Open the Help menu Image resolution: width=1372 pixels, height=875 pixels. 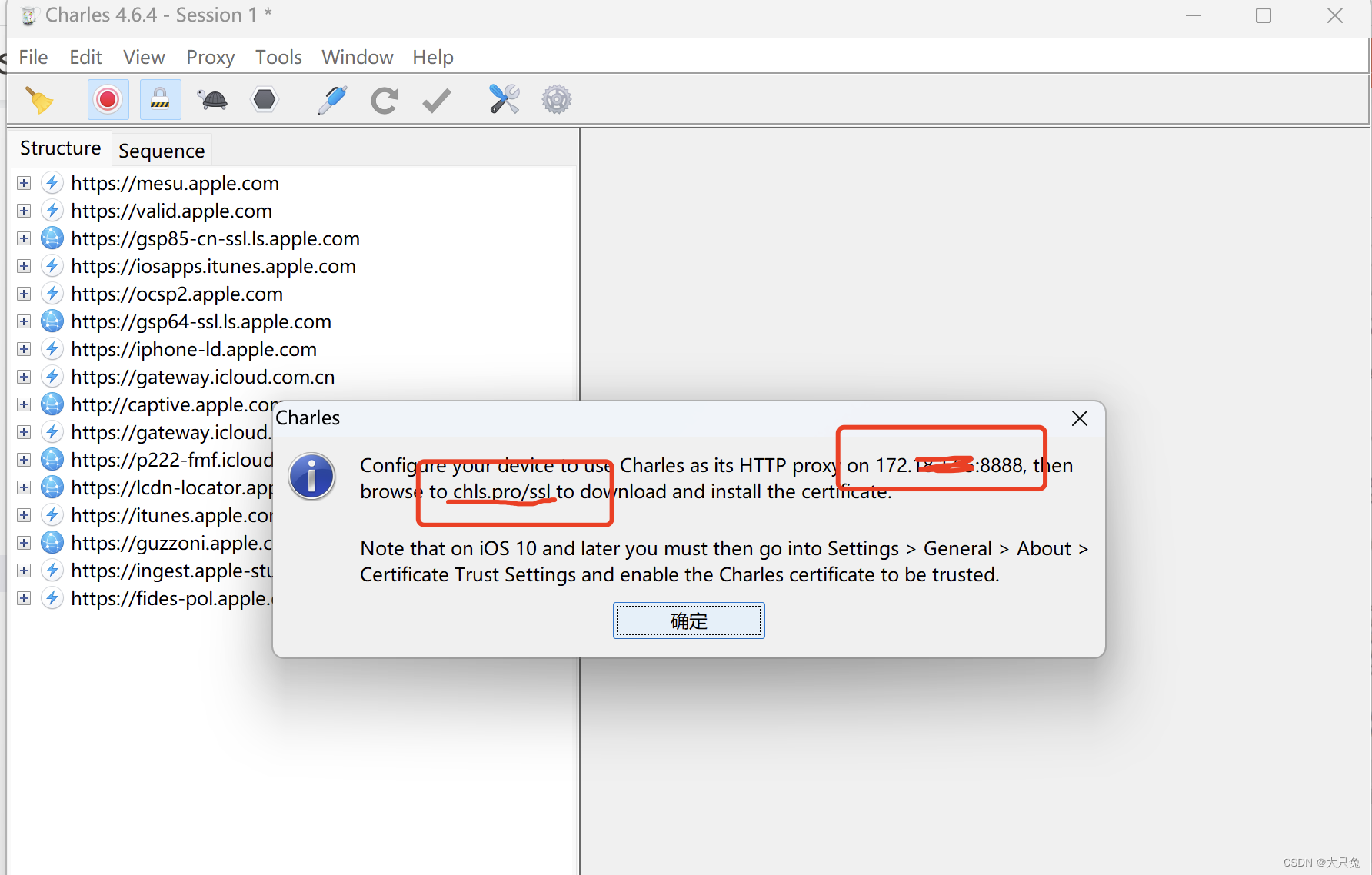click(433, 57)
